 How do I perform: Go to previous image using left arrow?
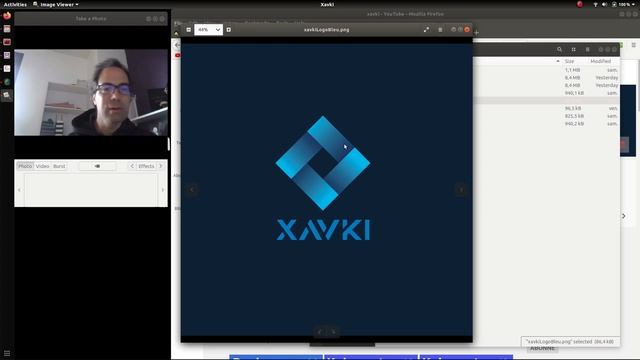pyautogui.click(x=192, y=189)
